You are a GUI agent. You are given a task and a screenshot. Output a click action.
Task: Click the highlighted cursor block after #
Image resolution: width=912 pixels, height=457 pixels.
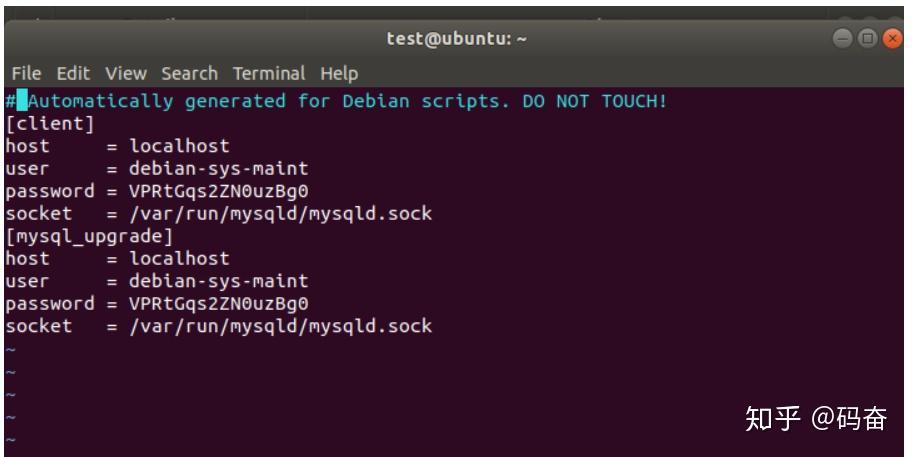(x=22, y=101)
